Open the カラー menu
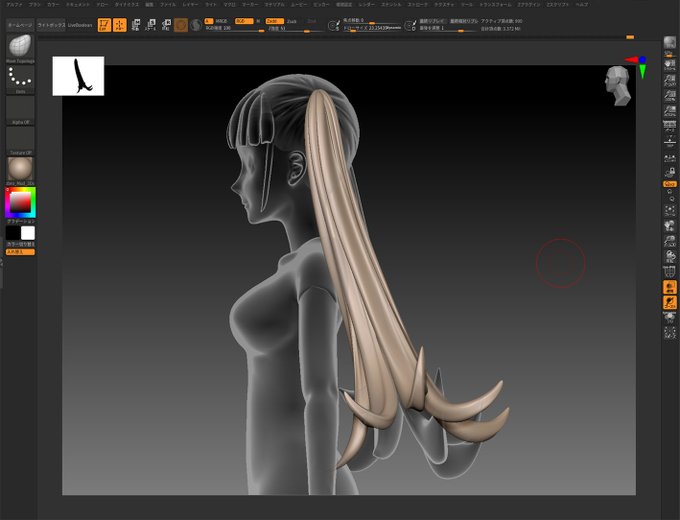 [x=53, y=4]
